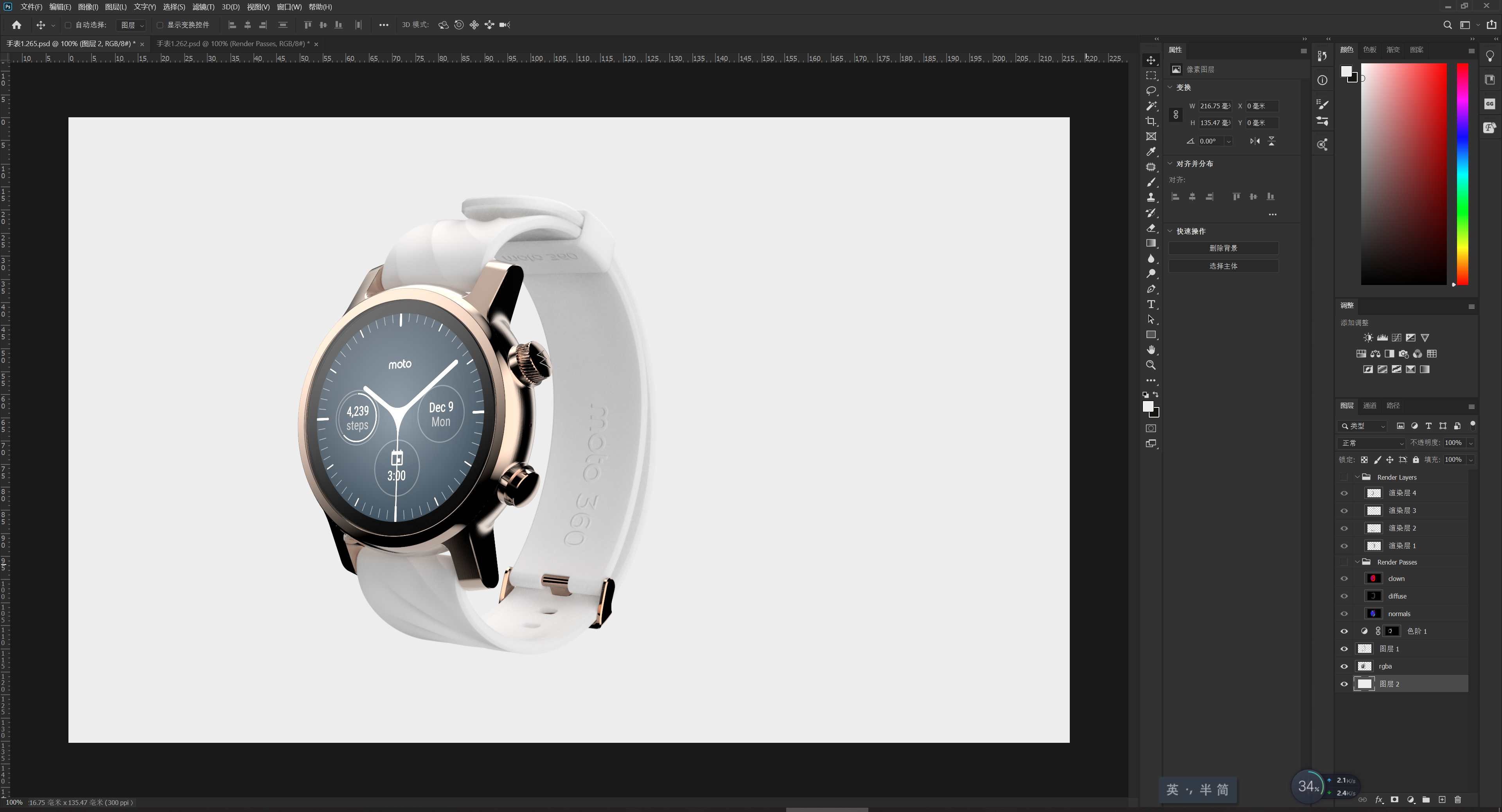
Task: Open the 滤镜(T) menu
Action: click(x=203, y=7)
